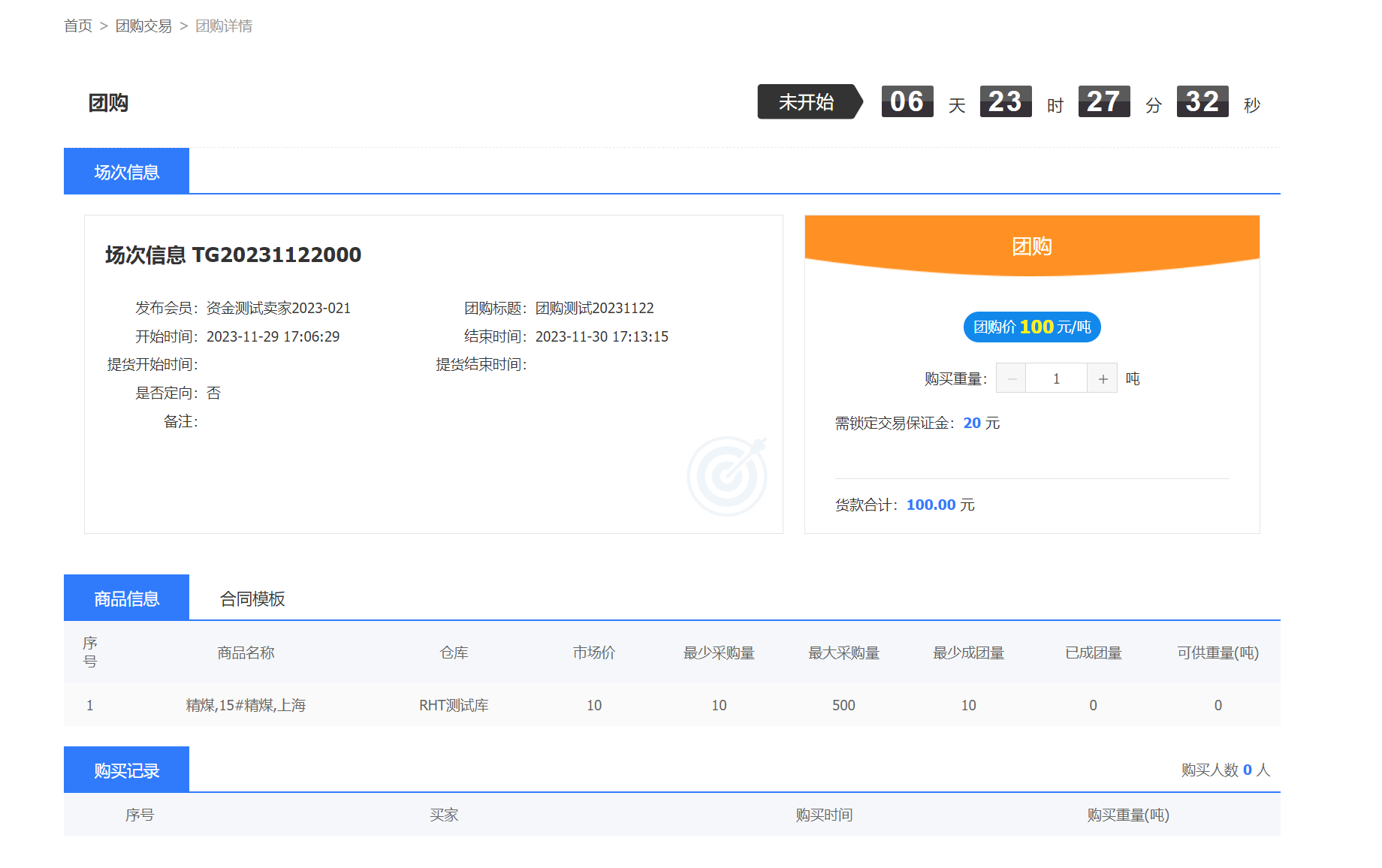Select the 购买记录 tab
The image size is (1382, 868).
(x=126, y=770)
